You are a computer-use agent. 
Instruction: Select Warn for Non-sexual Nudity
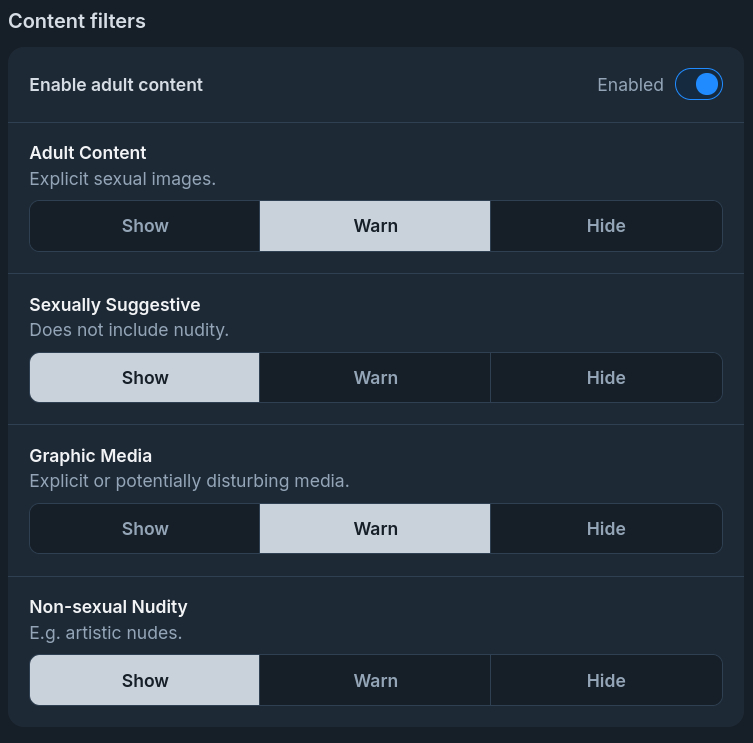[x=375, y=681]
